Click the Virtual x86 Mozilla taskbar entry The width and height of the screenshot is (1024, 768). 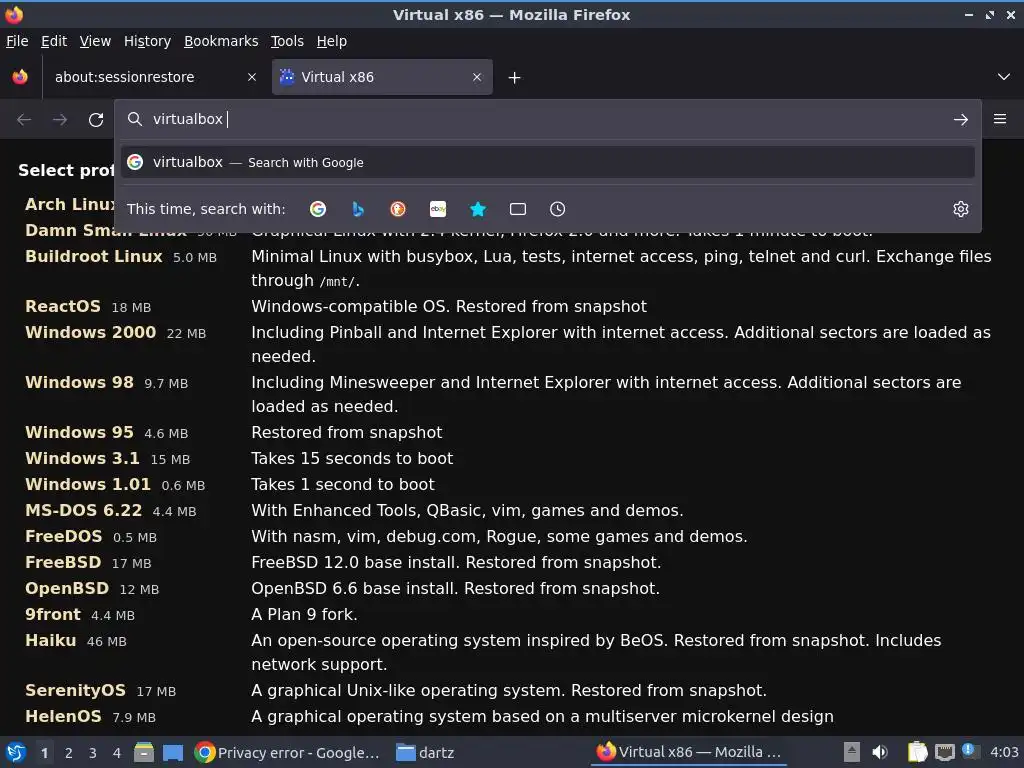[690, 752]
